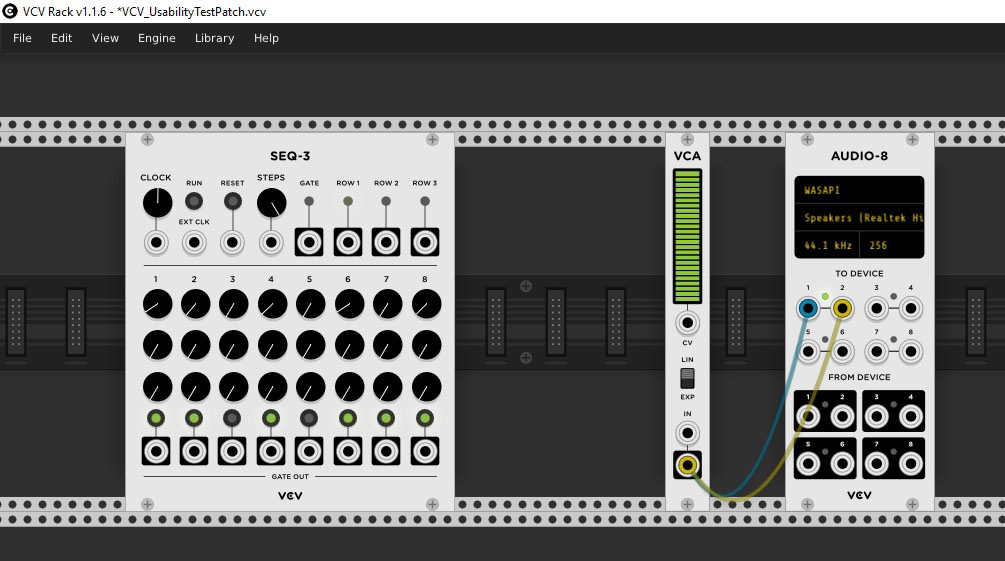Toggle the SEQ-3 RUN button
Viewport: 1005px width, 561px height.
coord(194,201)
